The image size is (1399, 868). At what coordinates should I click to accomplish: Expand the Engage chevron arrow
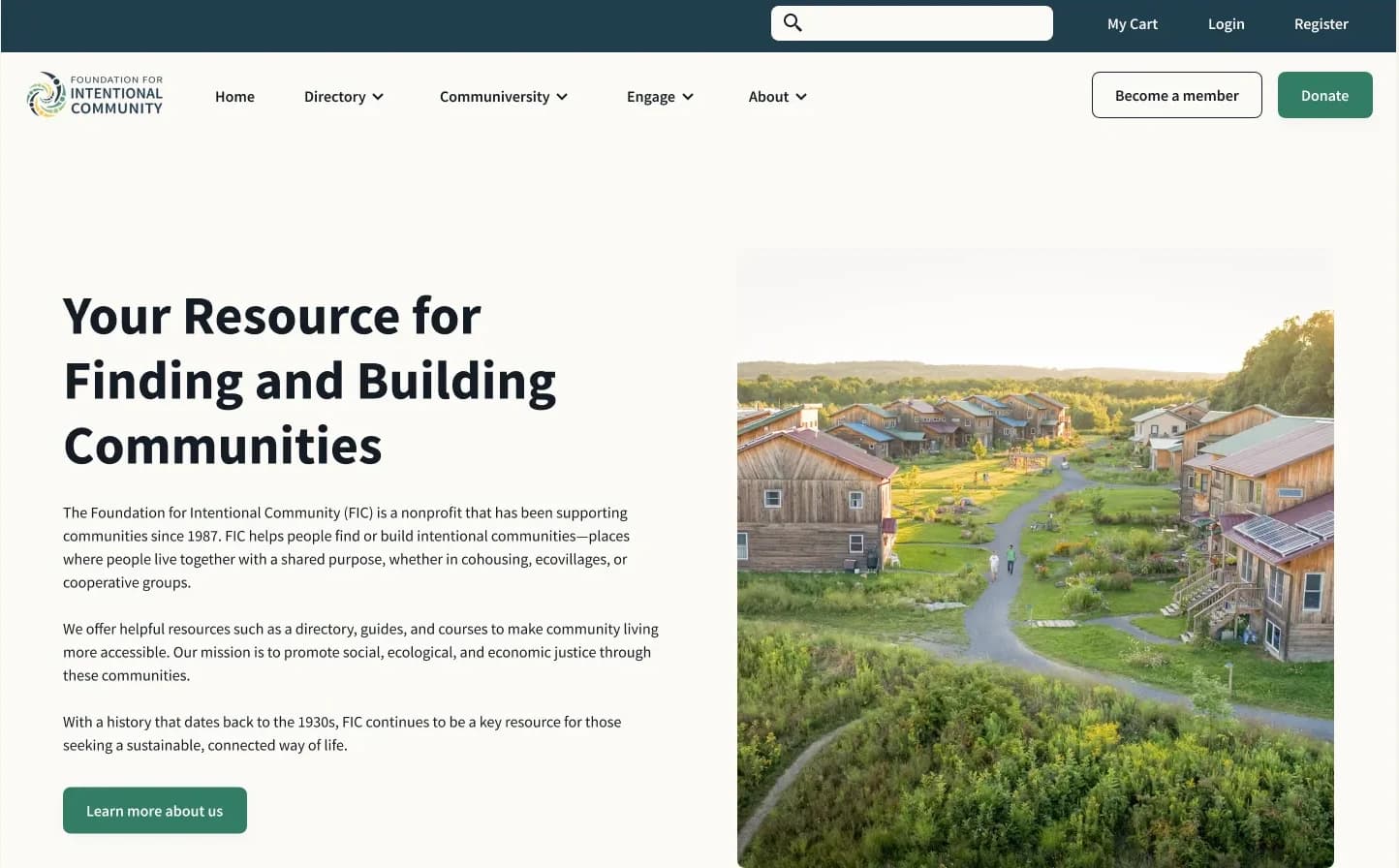[x=688, y=97]
